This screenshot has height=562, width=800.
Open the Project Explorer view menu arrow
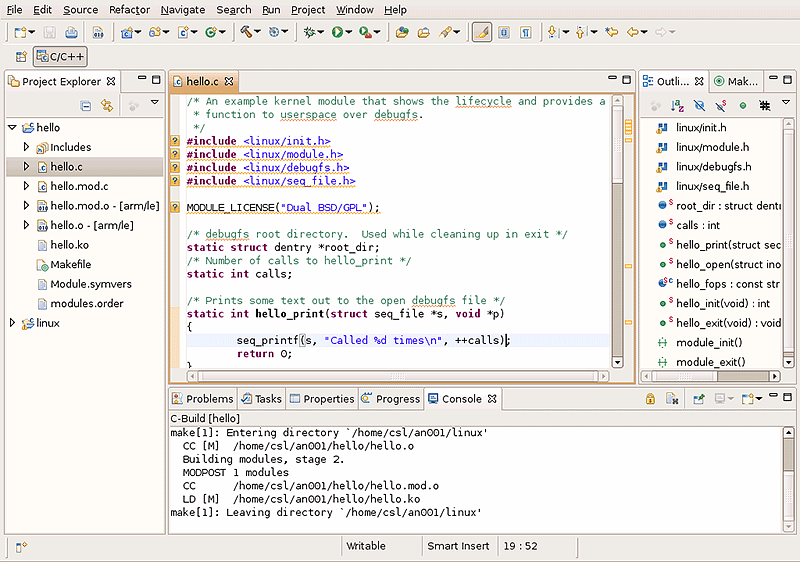pyautogui.click(x=155, y=103)
